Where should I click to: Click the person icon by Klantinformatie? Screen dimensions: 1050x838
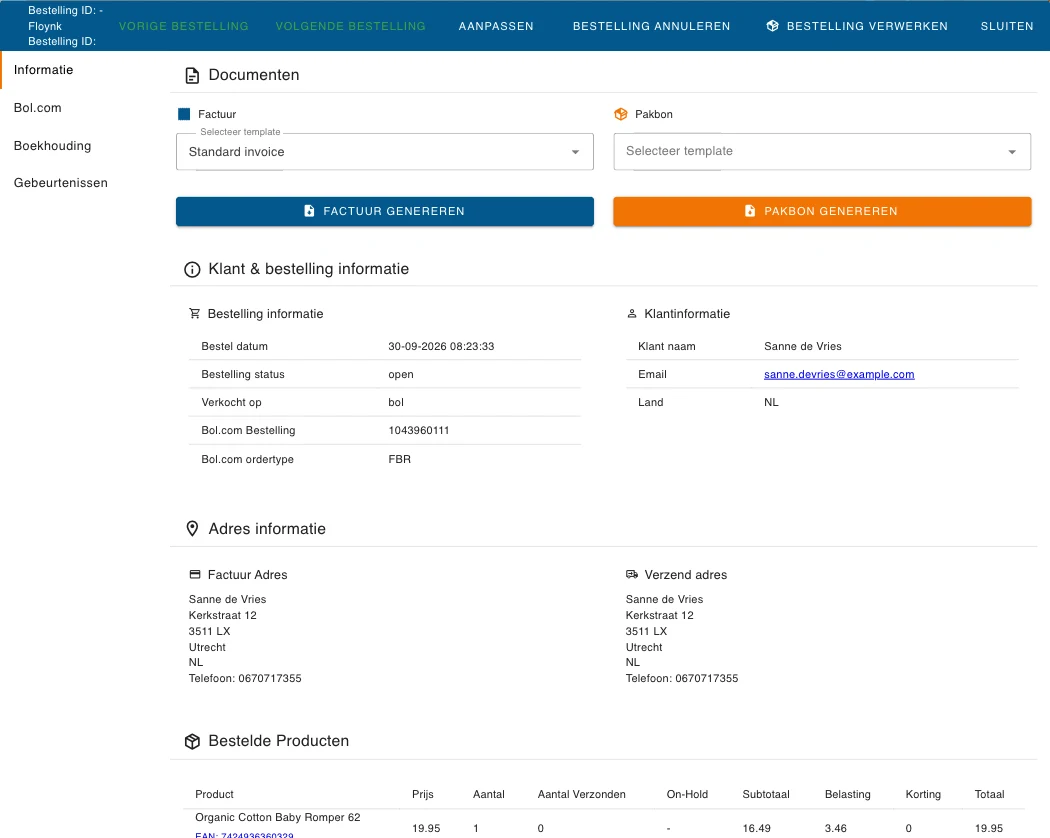(x=631, y=313)
